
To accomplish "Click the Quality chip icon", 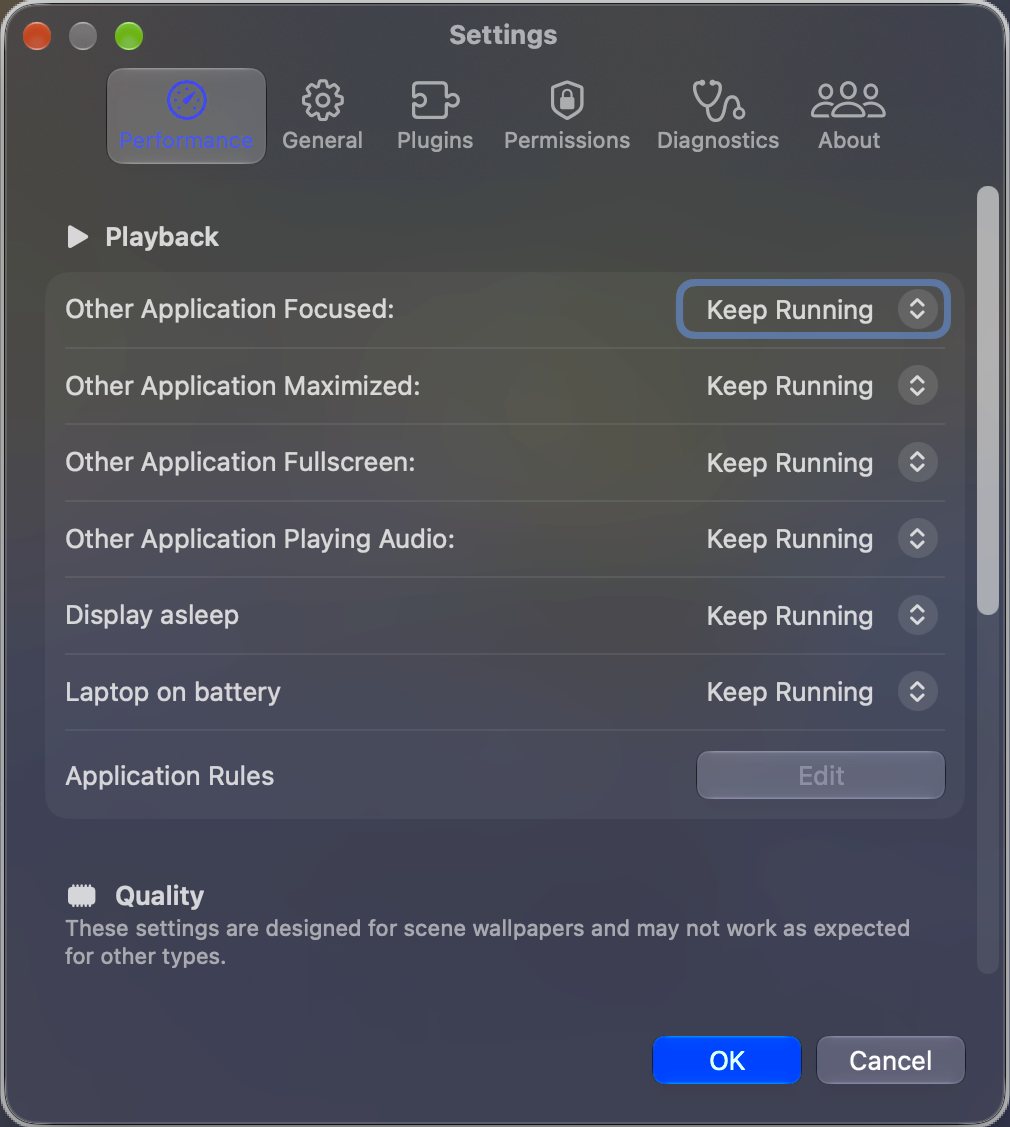I will click(x=81, y=896).
